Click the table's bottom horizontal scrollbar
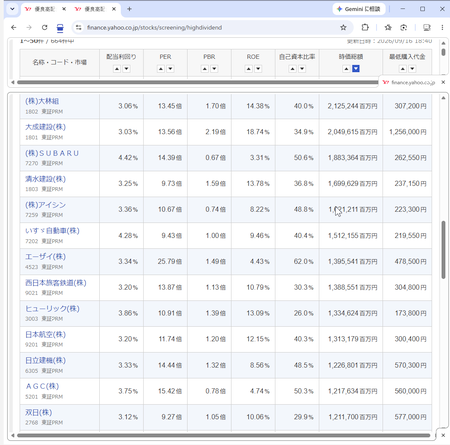450x445 pixels. click(224, 435)
